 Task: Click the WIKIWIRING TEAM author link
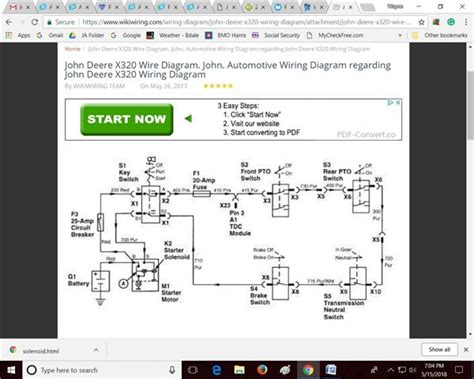(x=99, y=86)
